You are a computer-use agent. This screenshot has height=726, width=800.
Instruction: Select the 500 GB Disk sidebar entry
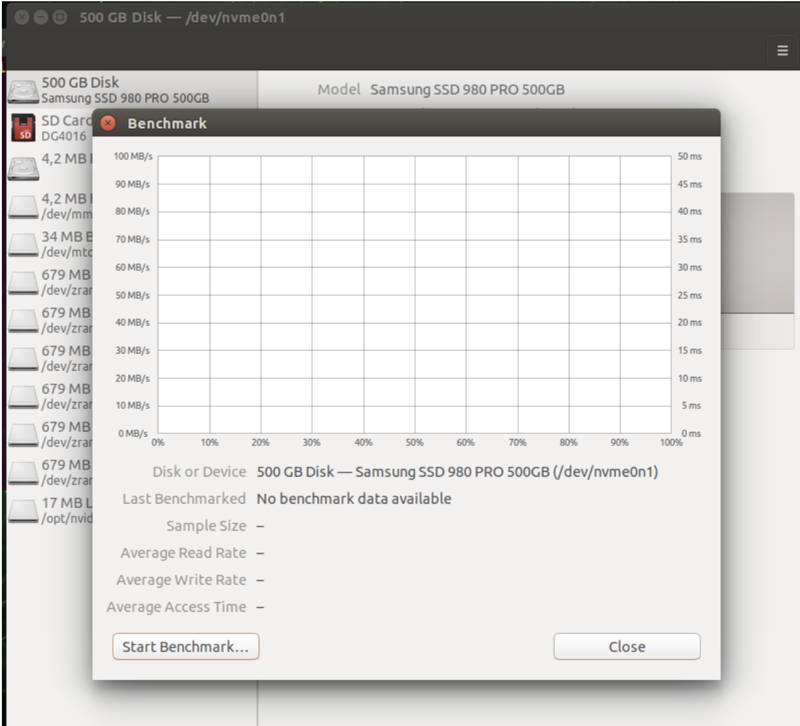pos(132,90)
